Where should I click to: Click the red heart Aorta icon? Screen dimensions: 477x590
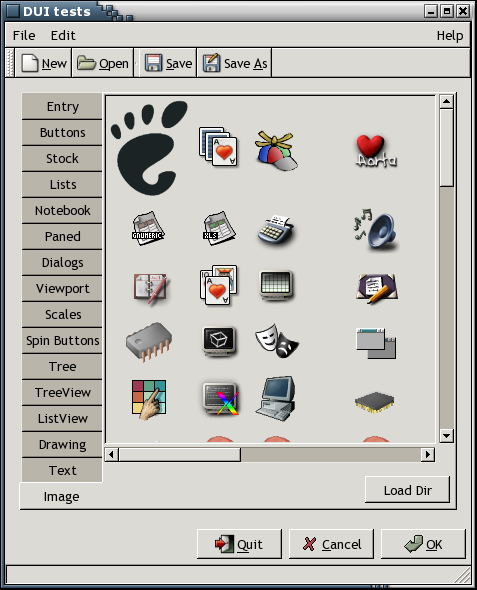pyautogui.click(x=376, y=151)
